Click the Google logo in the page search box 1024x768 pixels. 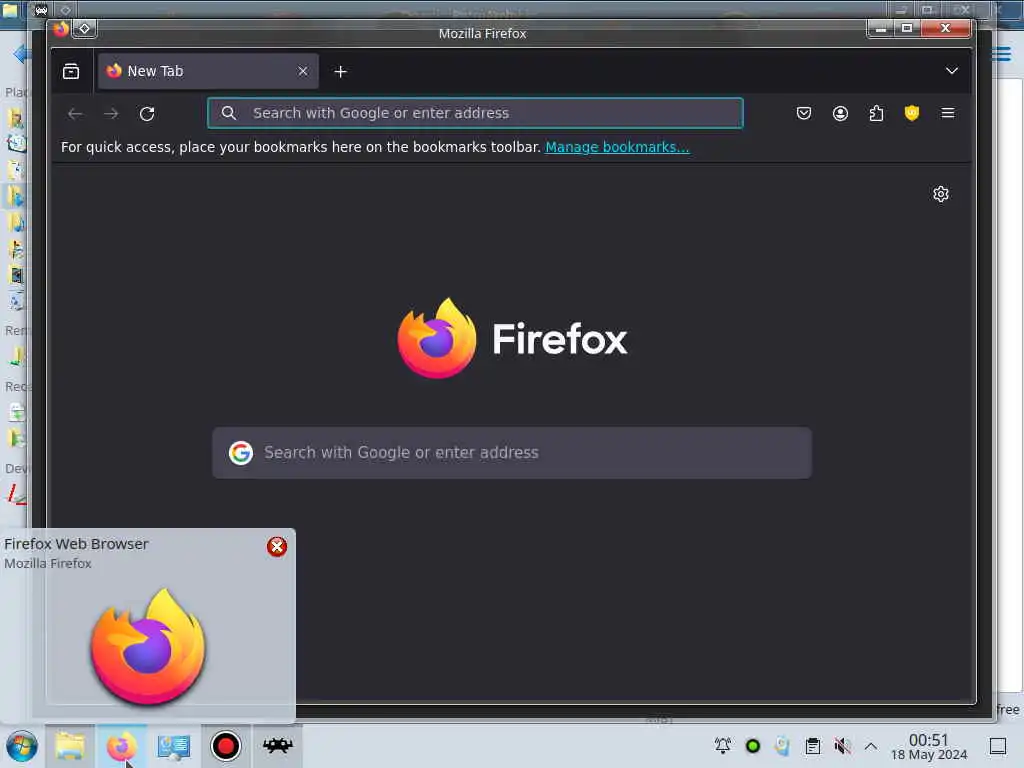(240, 453)
